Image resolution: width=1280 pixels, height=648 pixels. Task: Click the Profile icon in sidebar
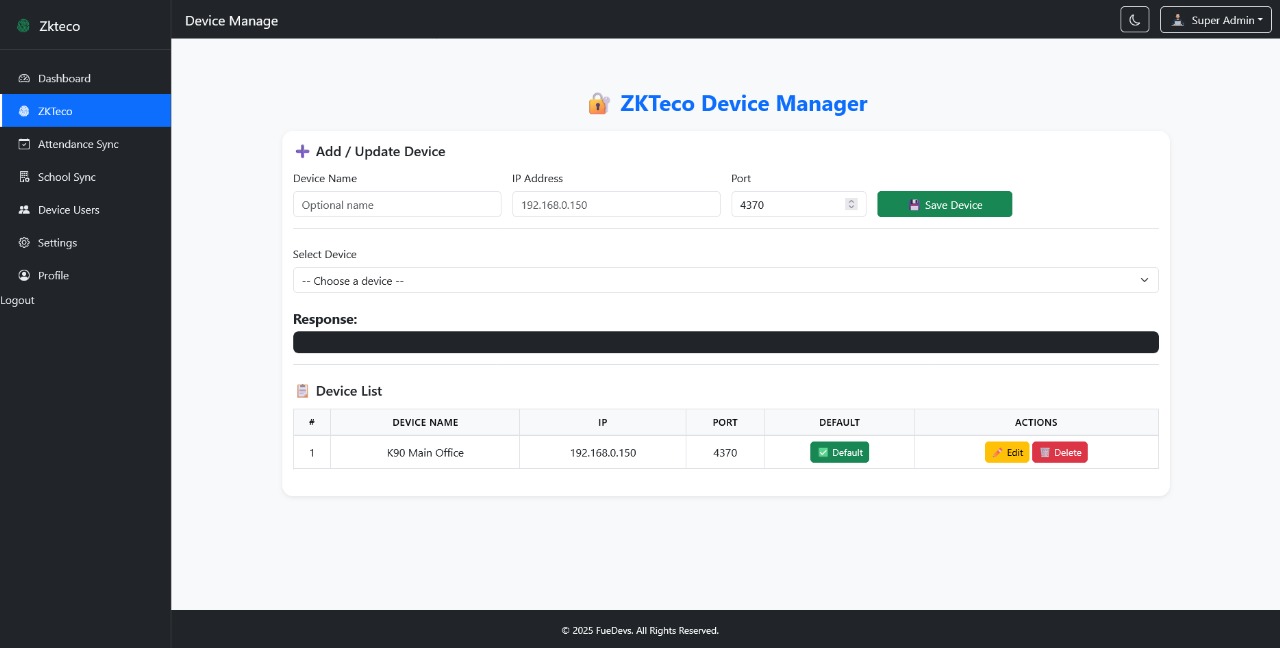click(24, 276)
